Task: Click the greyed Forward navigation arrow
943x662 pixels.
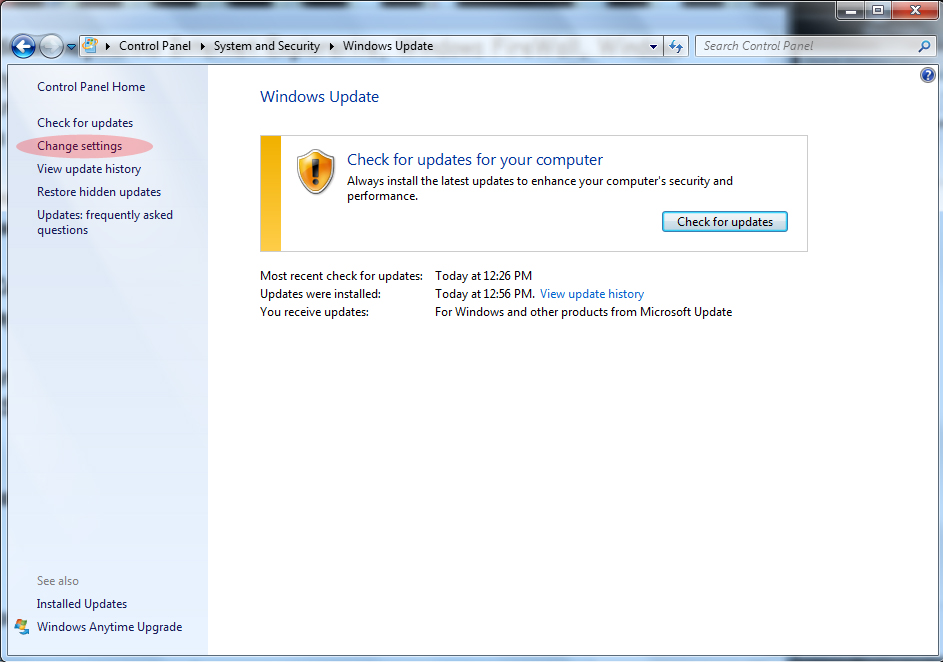Action: pyautogui.click(x=51, y=46)
